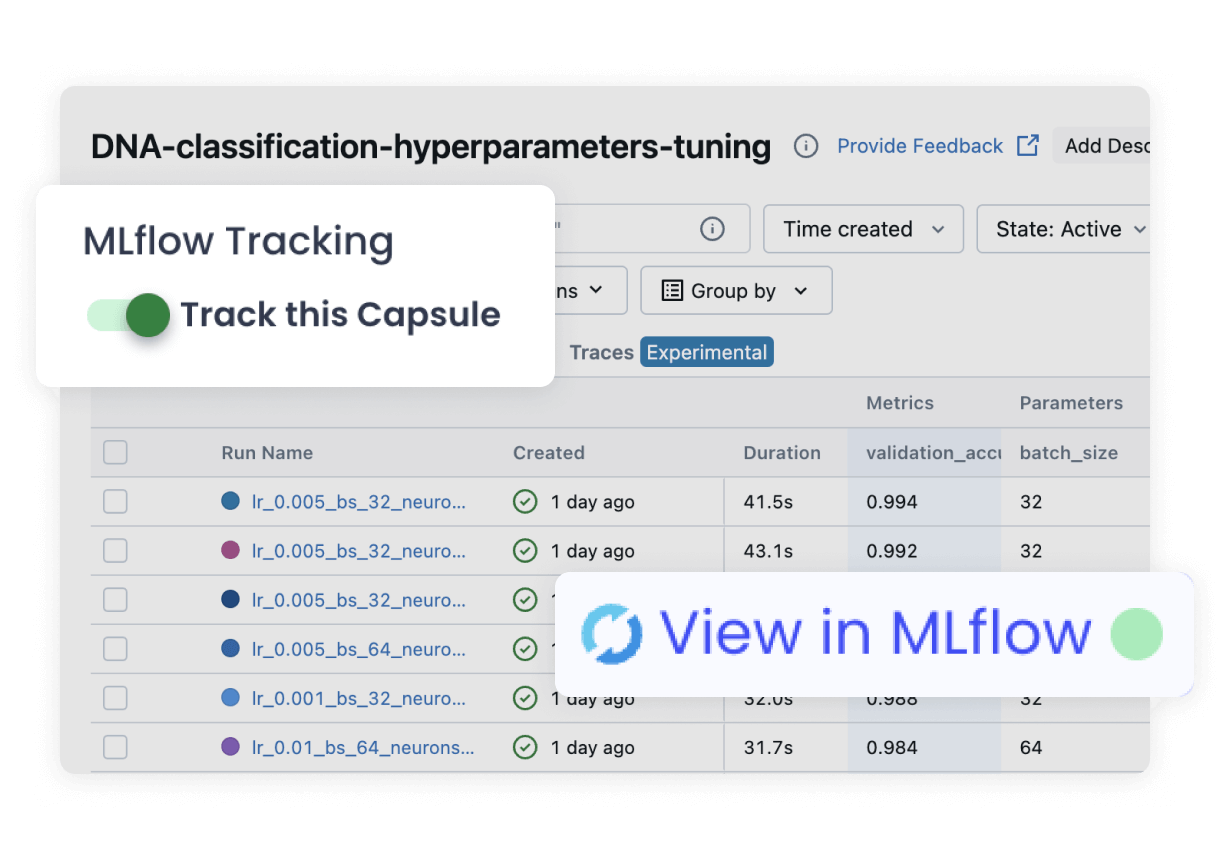Click the green check status icon on the top run
Viewport: 1230px width, 860px height.
(x=525, y=501)
